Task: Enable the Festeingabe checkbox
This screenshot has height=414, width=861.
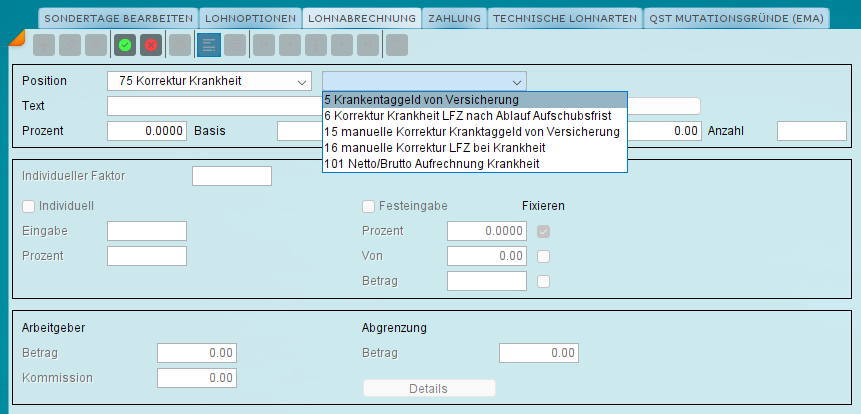Action: 368,206
